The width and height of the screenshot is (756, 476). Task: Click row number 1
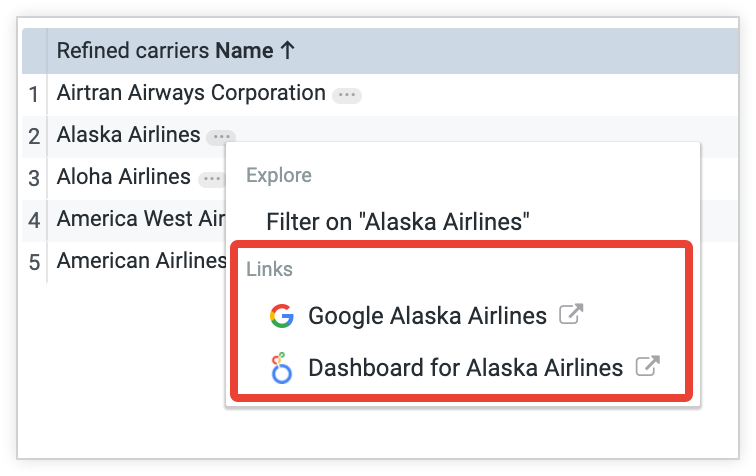click(33, 94)
